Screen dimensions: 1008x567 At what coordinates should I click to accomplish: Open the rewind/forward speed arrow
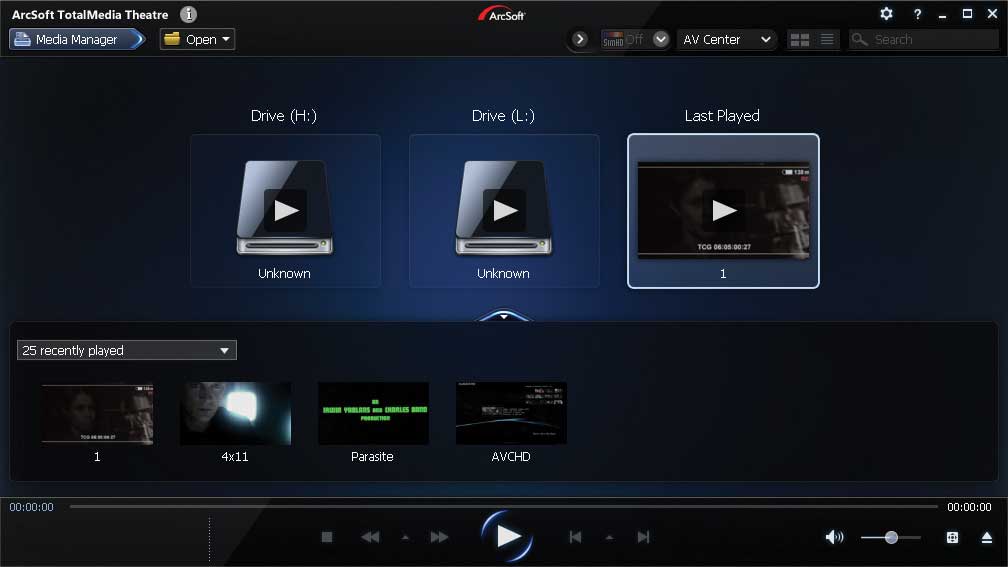(406, 537)
